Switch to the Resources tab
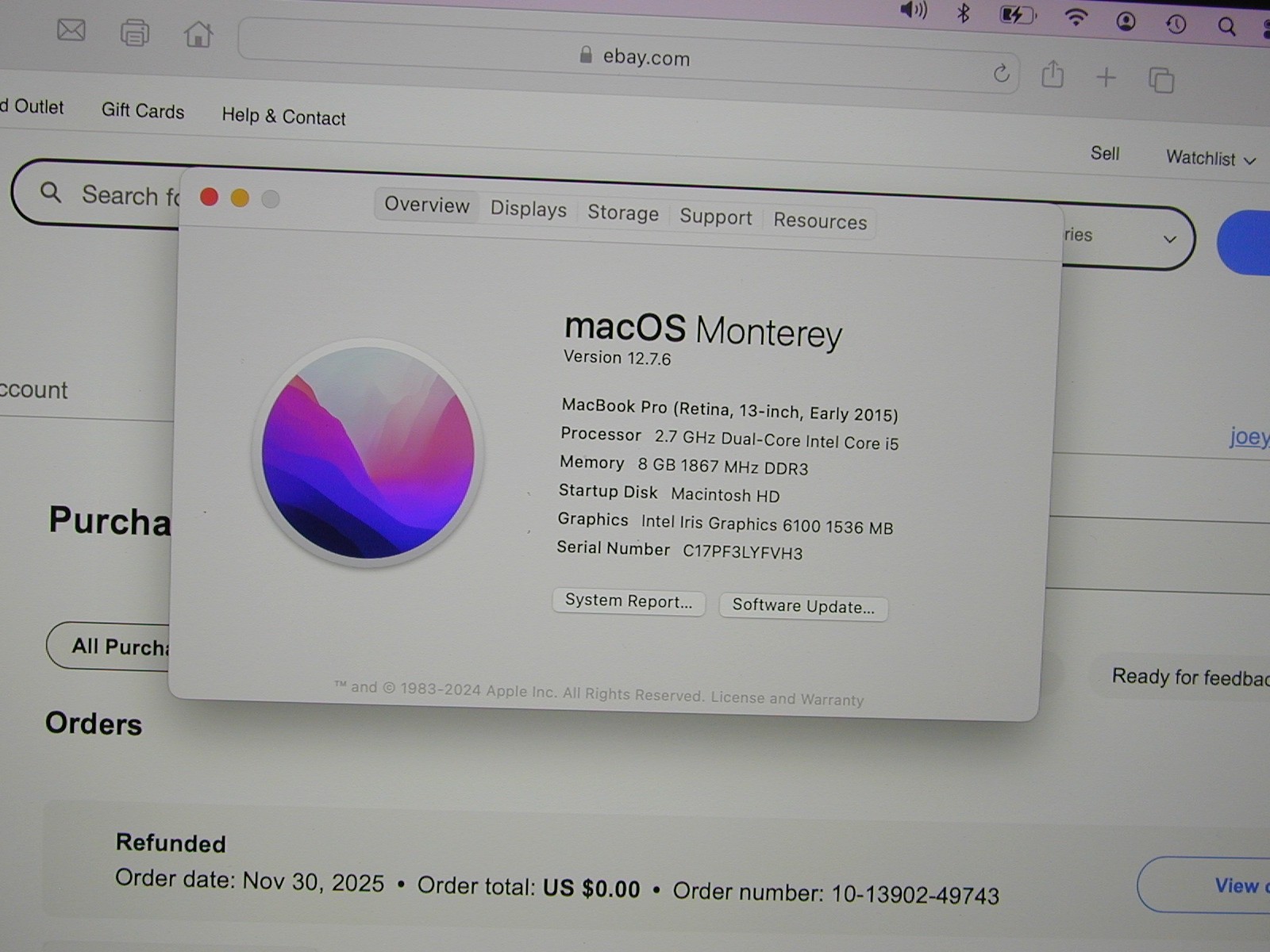 [820, 221]
